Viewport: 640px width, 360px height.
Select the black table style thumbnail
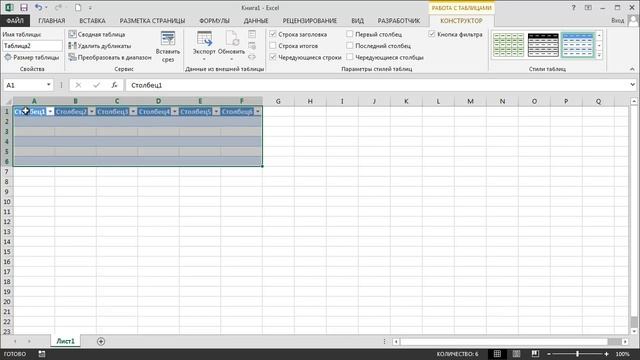543,45
